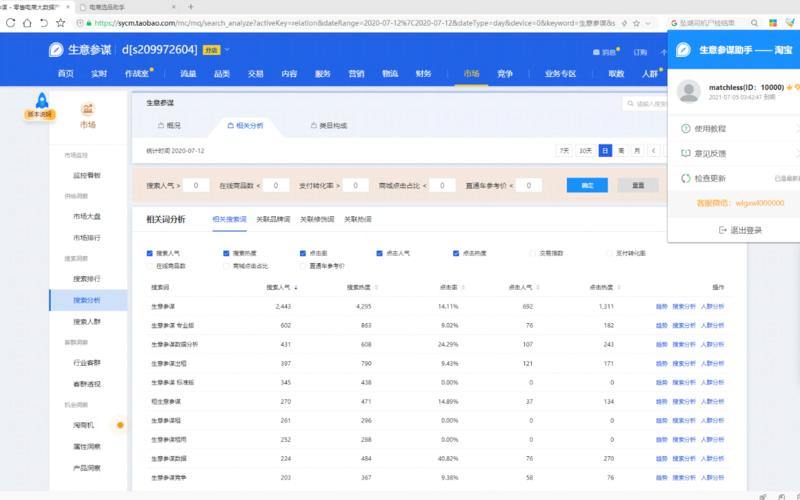Enable the 交易指数 checkbox
Screen dimensions: 800x500
point(532,253)
